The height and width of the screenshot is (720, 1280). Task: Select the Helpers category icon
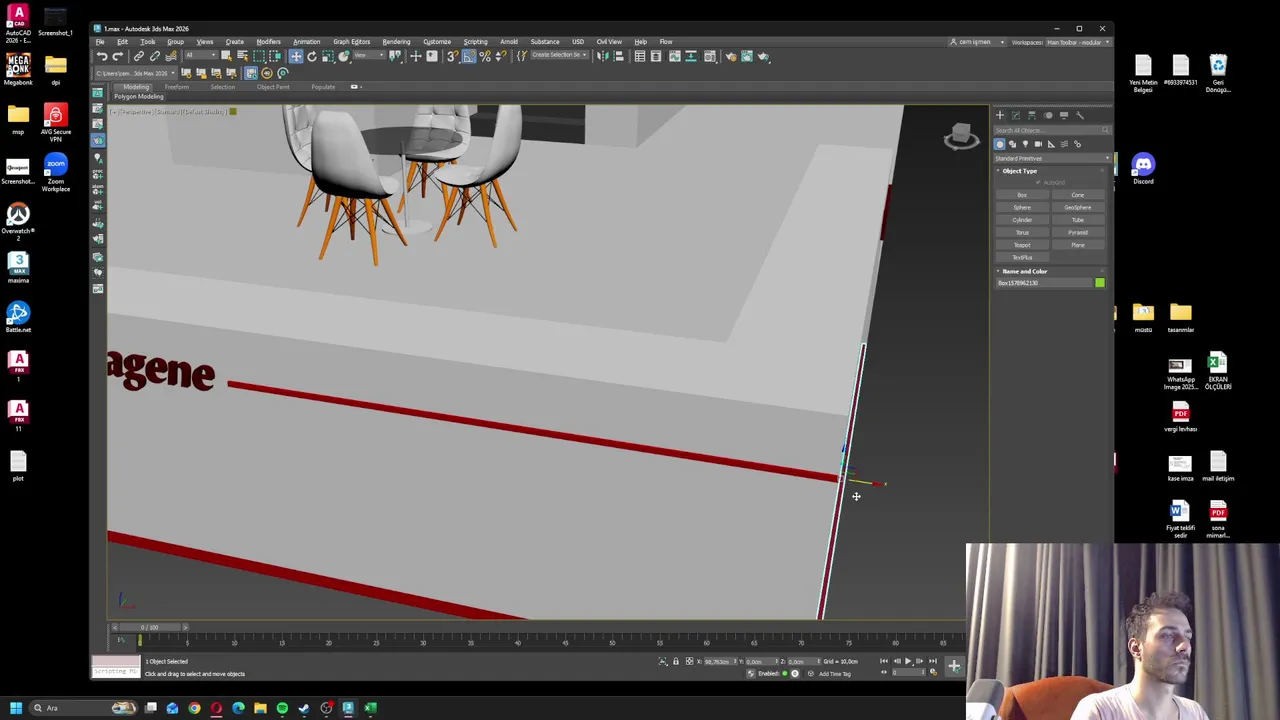(1051, 144)
